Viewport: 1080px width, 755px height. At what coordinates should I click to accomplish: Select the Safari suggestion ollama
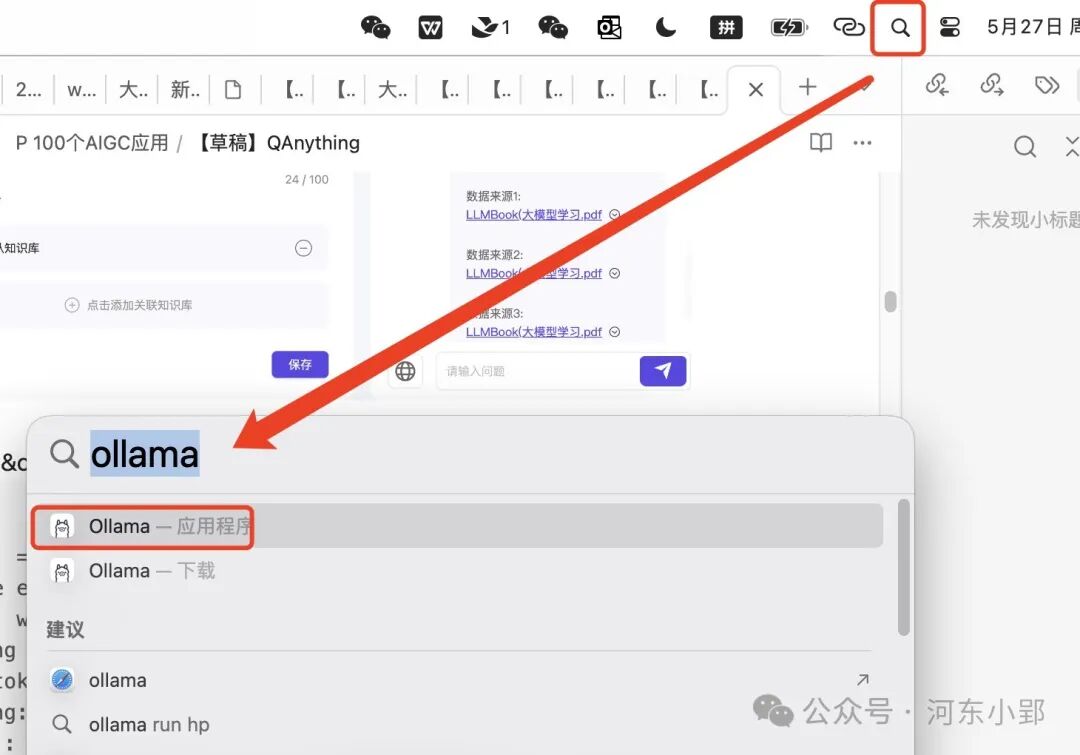pos(457,681)
